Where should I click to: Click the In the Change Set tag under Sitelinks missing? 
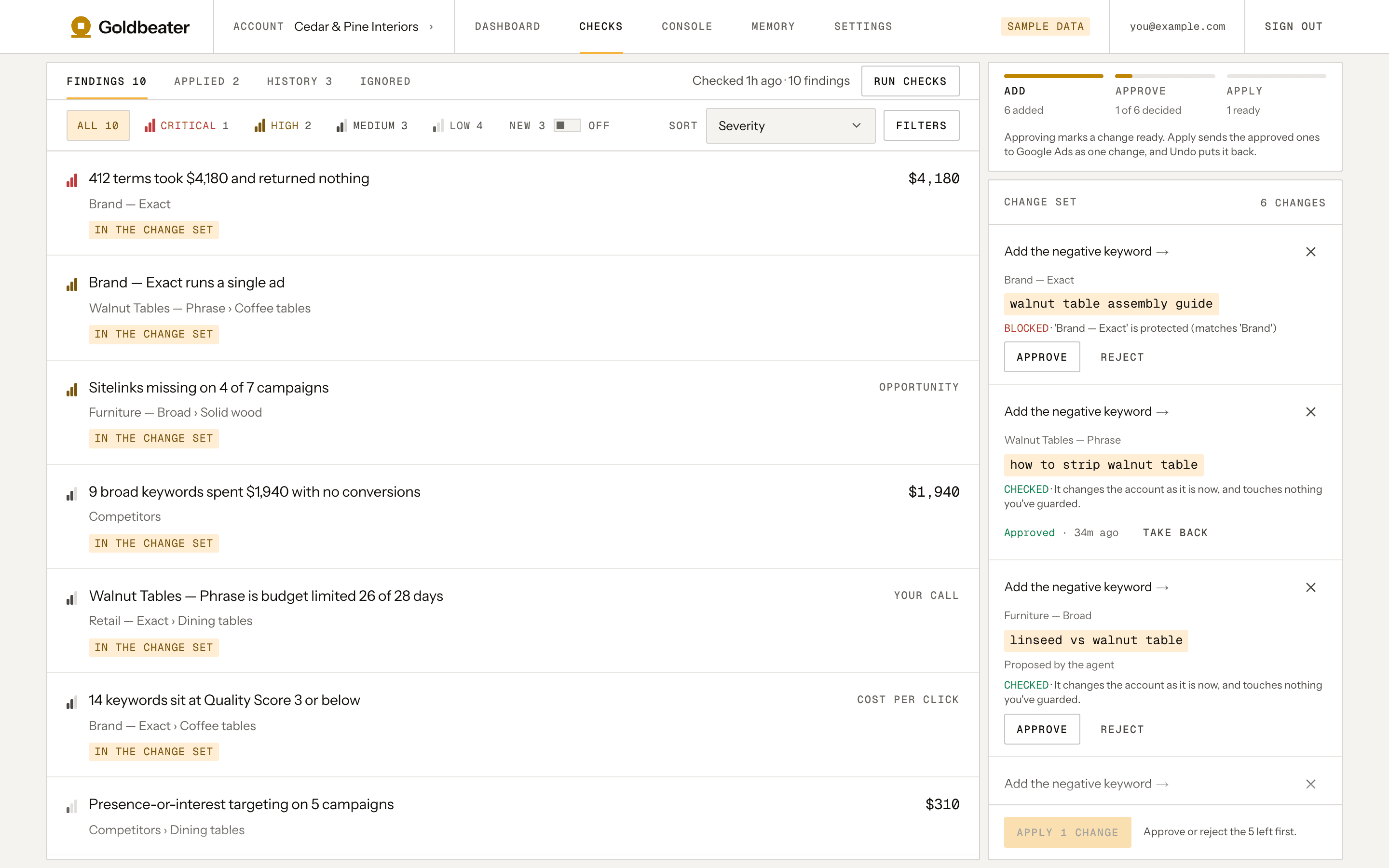(x=153, y=438)
